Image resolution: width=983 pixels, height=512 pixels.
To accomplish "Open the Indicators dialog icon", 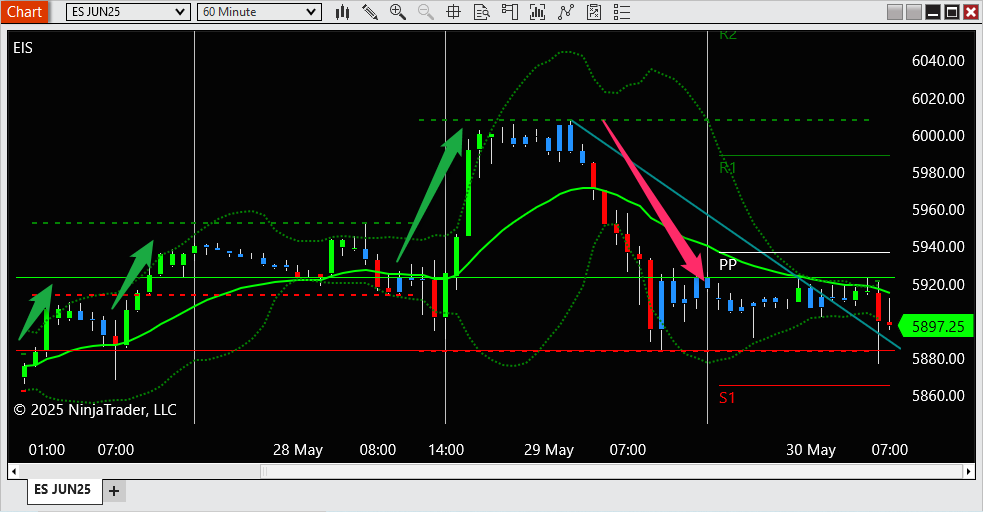I will pyautogui.click(x=566, y=12).
